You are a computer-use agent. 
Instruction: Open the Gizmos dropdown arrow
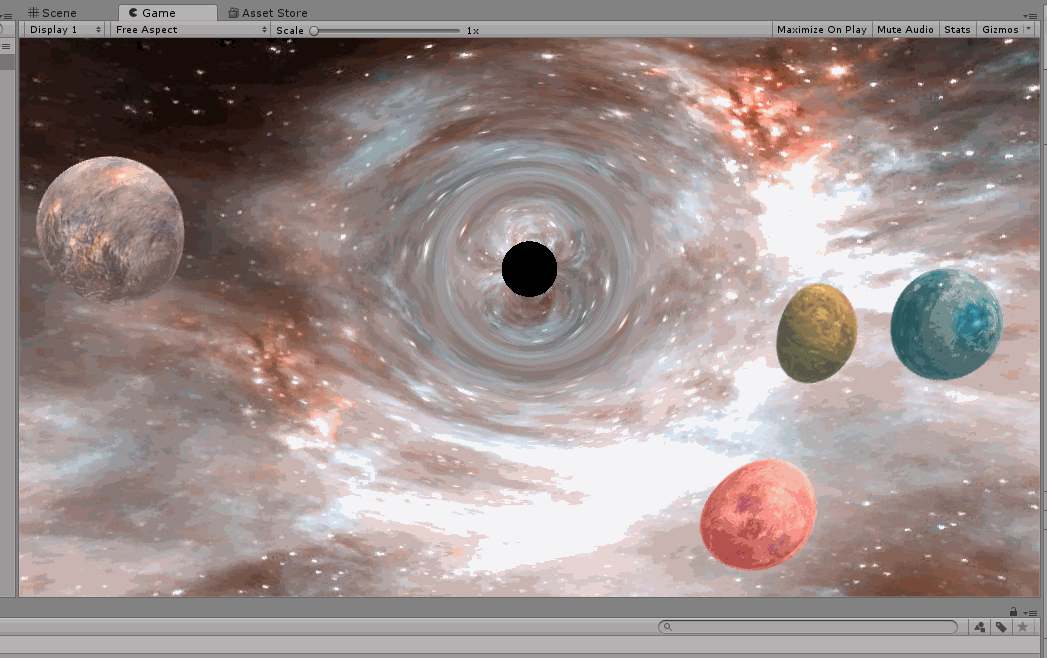point(1028,29)
